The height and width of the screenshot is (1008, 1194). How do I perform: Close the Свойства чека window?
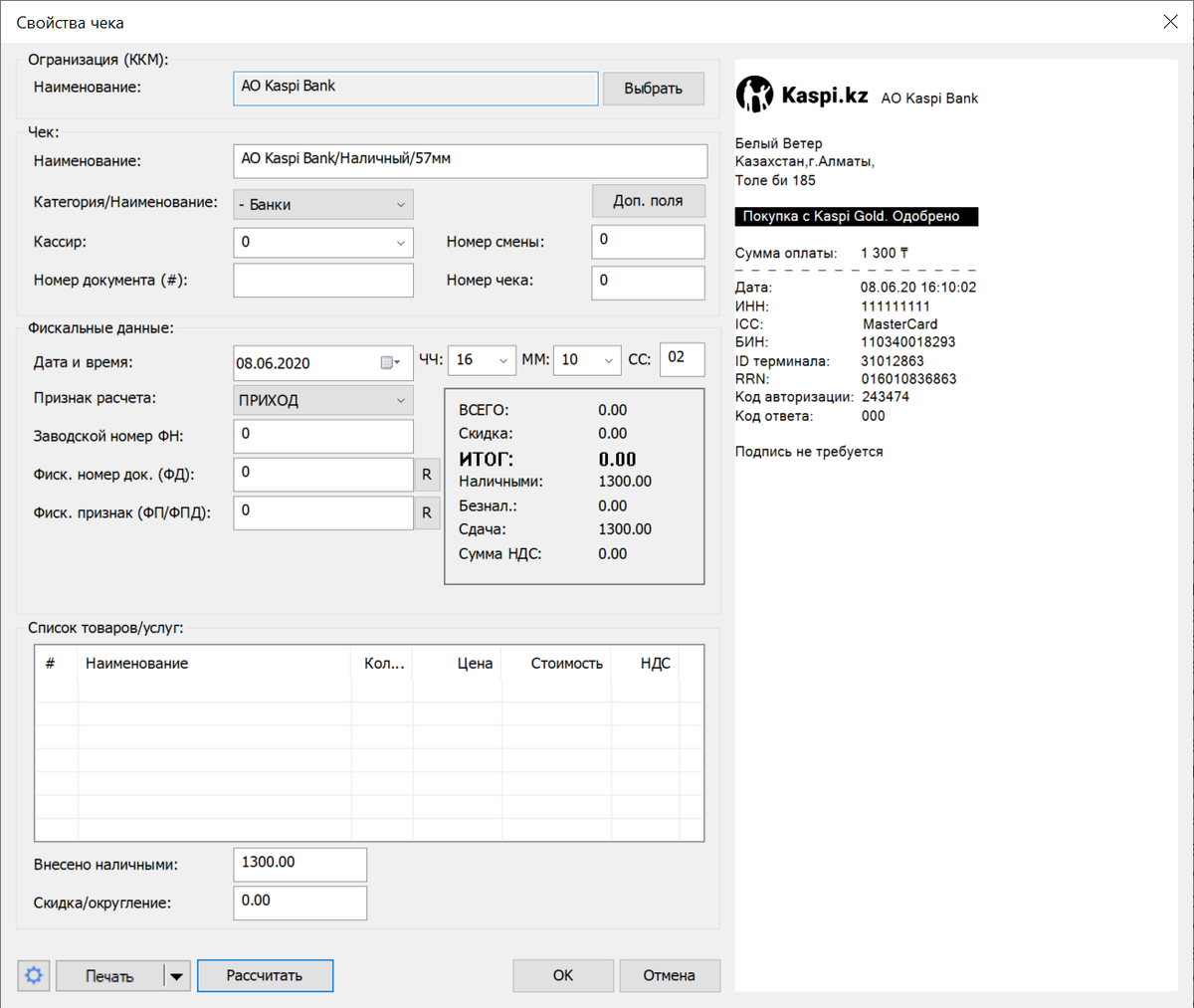(x=1170, y=22)
